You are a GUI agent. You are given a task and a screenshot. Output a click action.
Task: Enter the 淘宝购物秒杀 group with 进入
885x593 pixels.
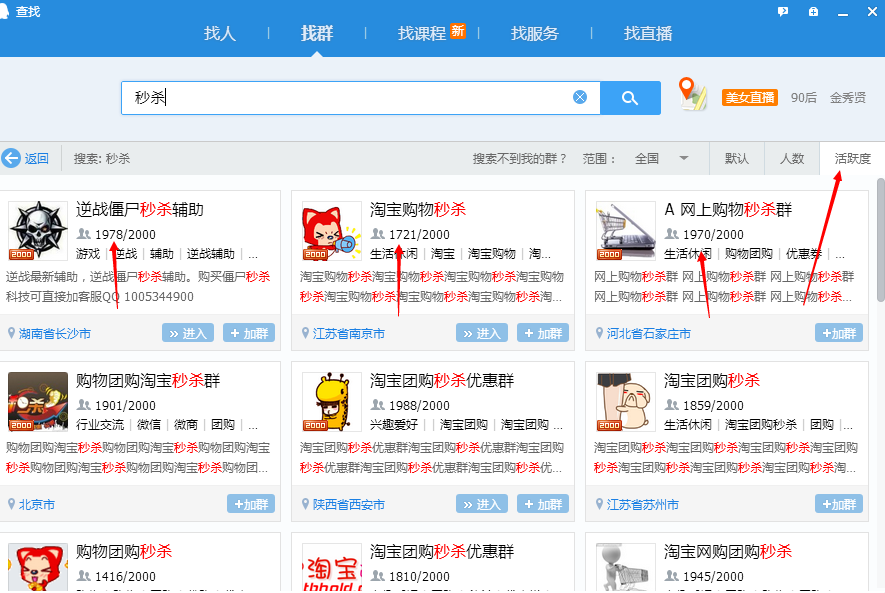click(x=482, y=333)
